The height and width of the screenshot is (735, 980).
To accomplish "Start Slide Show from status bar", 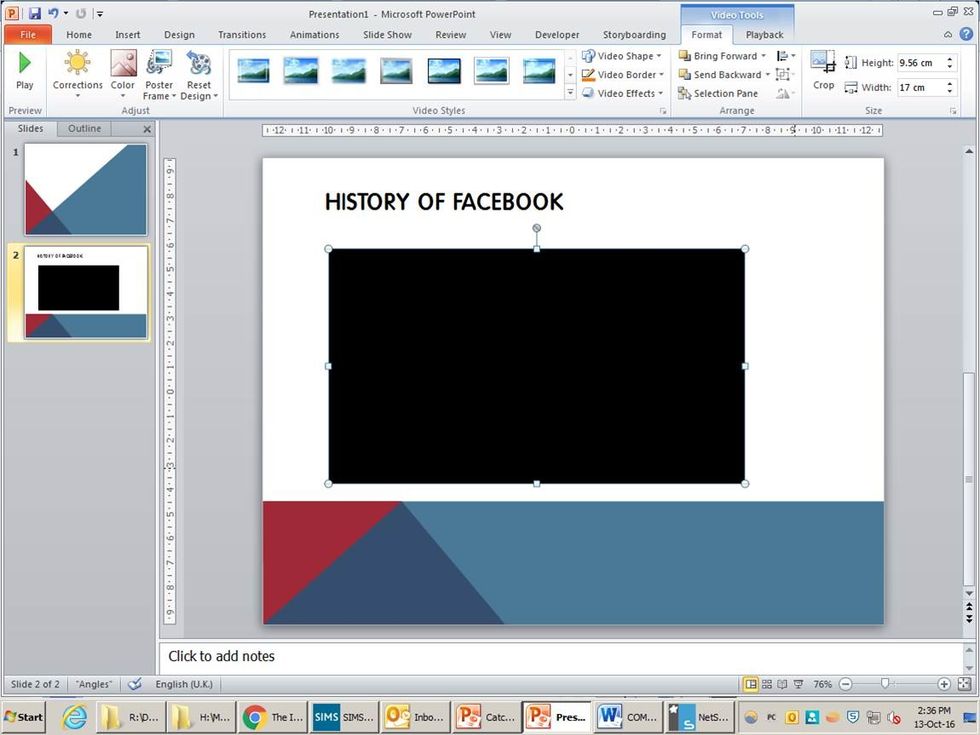I will point(798,684).
